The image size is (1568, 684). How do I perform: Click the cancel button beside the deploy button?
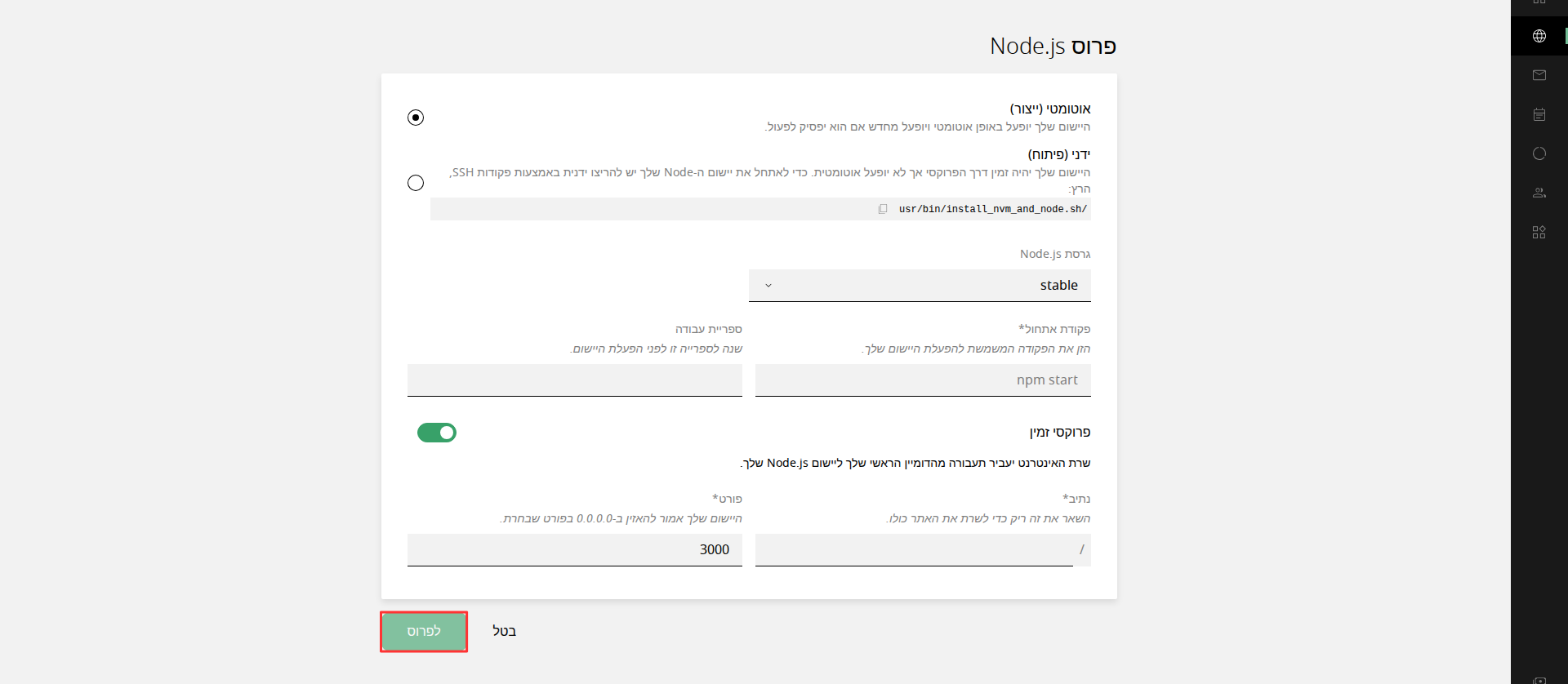(504, 631)
